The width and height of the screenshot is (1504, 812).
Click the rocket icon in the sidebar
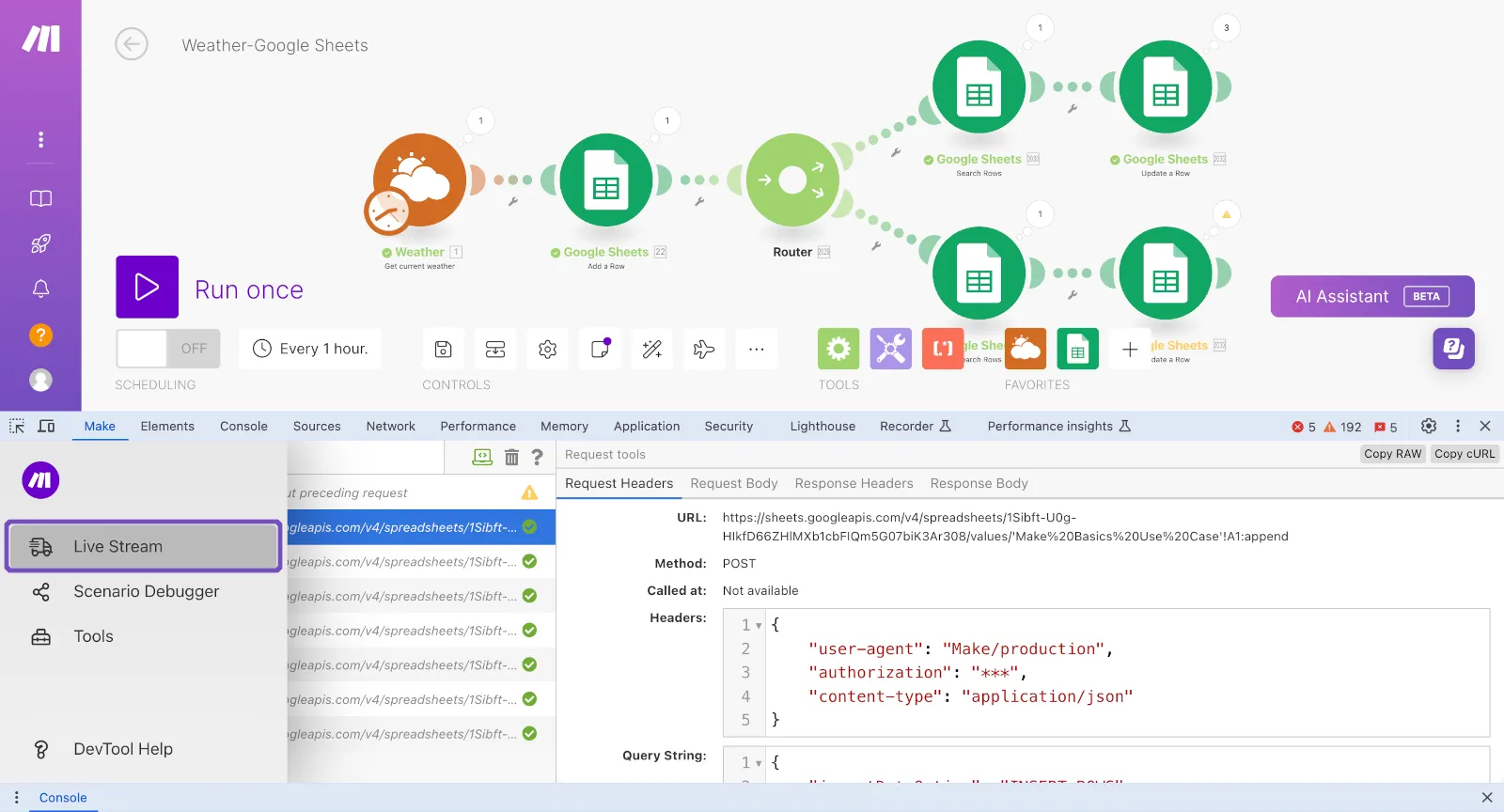40,243
